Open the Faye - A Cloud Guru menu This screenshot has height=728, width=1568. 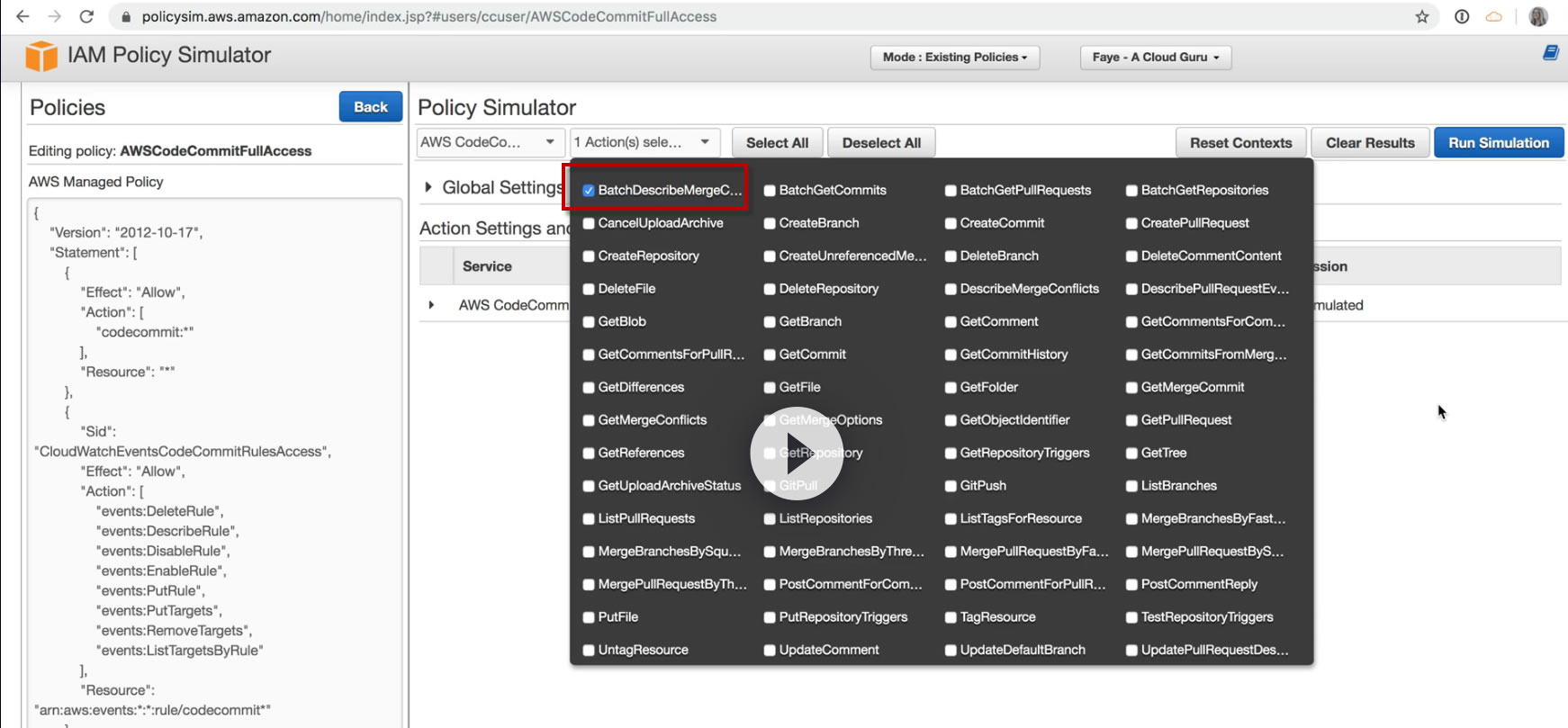pyautogui.click(x=1156, y=58)
